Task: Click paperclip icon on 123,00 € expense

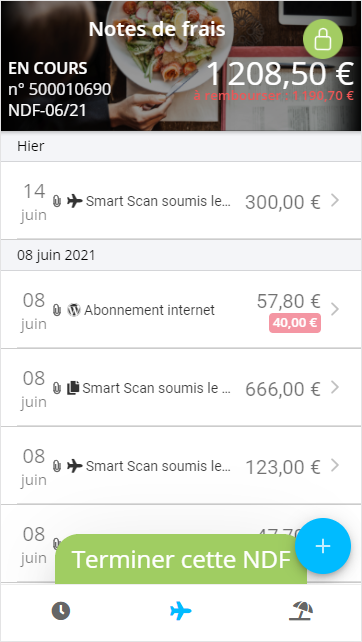Action: click(x=57, y=466)
